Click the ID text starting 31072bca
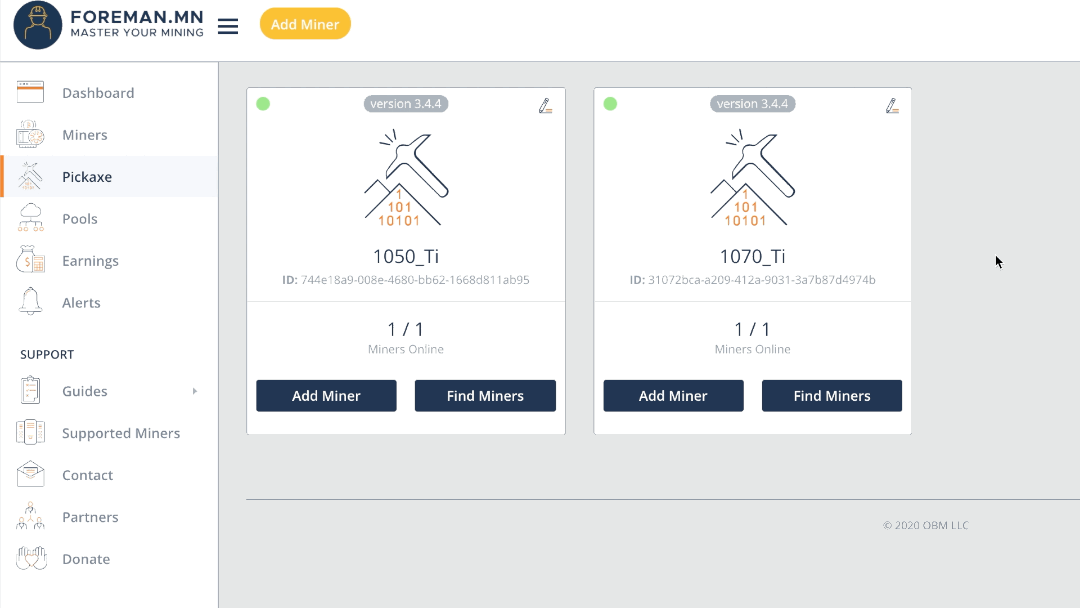 coord(752,280)
